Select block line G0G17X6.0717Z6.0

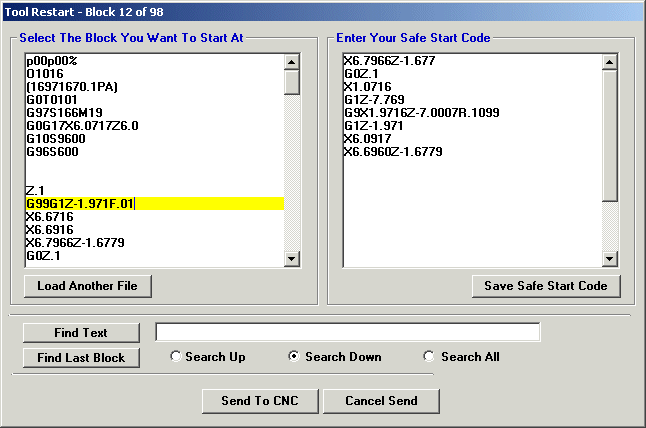coord(82,126)
